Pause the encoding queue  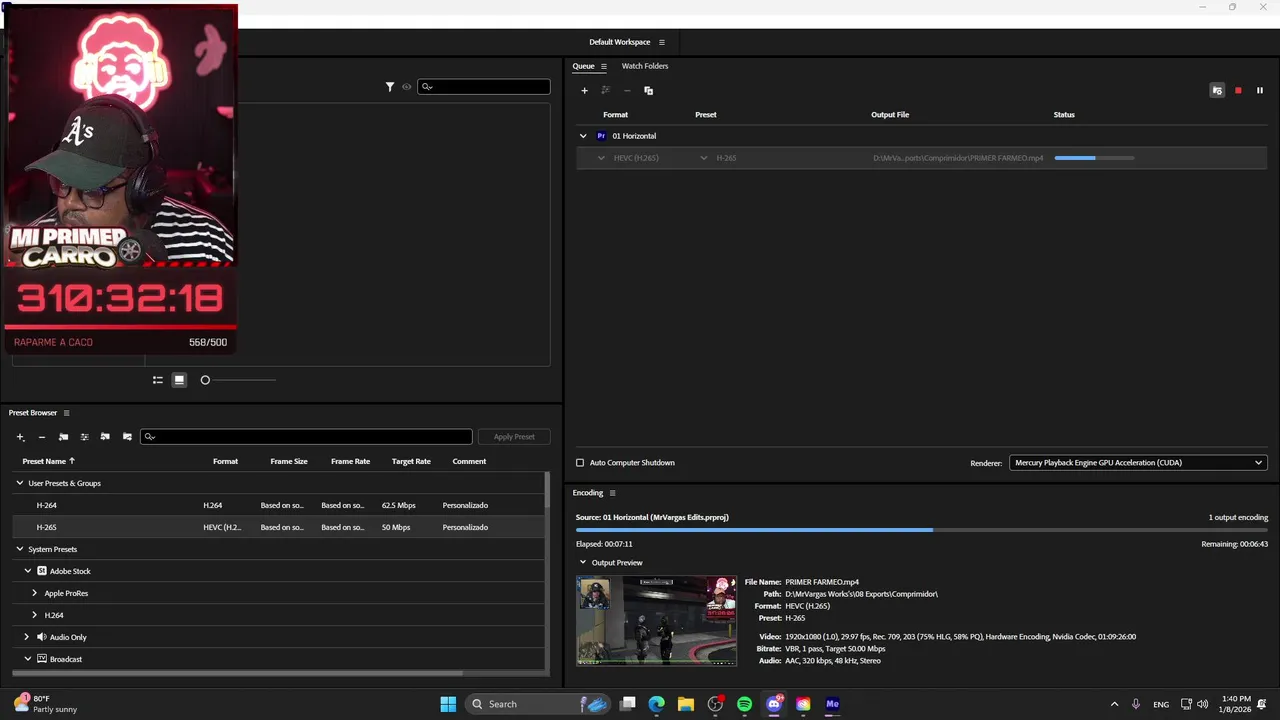1260,91
